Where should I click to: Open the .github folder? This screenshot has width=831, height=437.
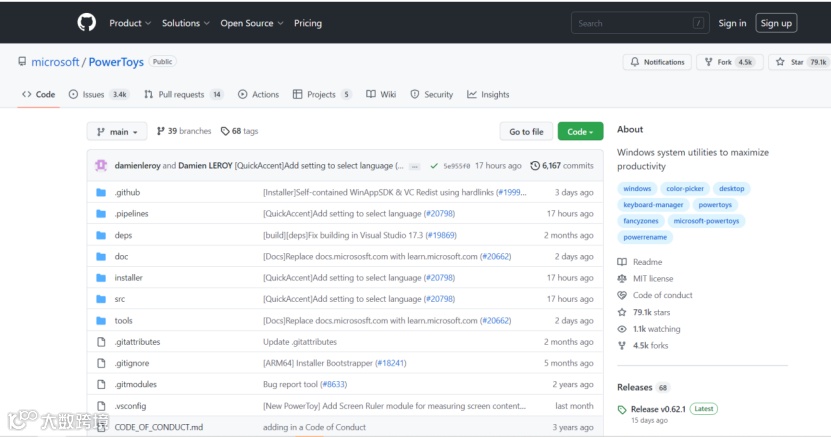click(127, 192)
